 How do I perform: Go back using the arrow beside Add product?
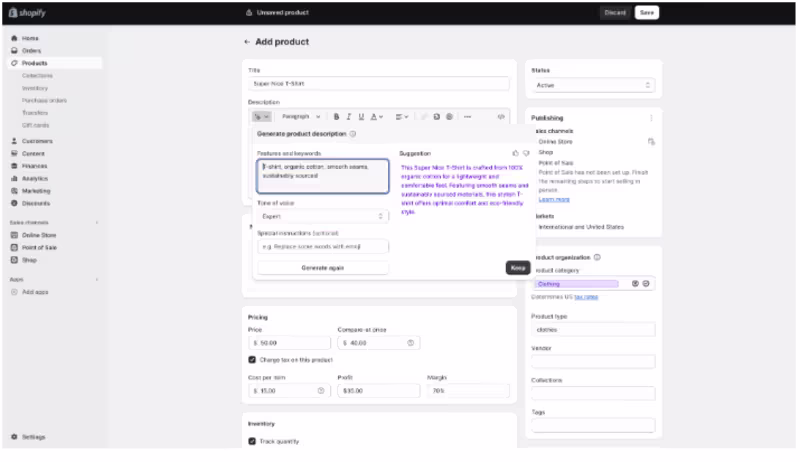click(247, 42)
